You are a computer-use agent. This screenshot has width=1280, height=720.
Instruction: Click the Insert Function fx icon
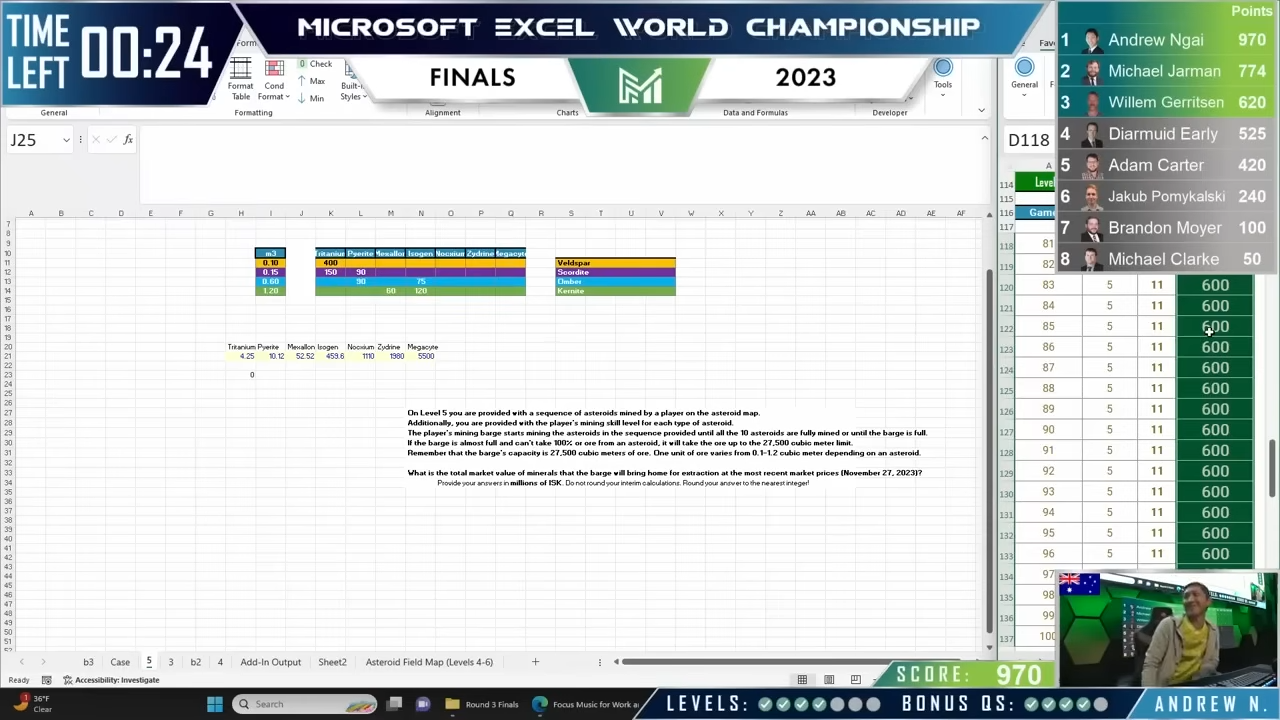point(128,140)
